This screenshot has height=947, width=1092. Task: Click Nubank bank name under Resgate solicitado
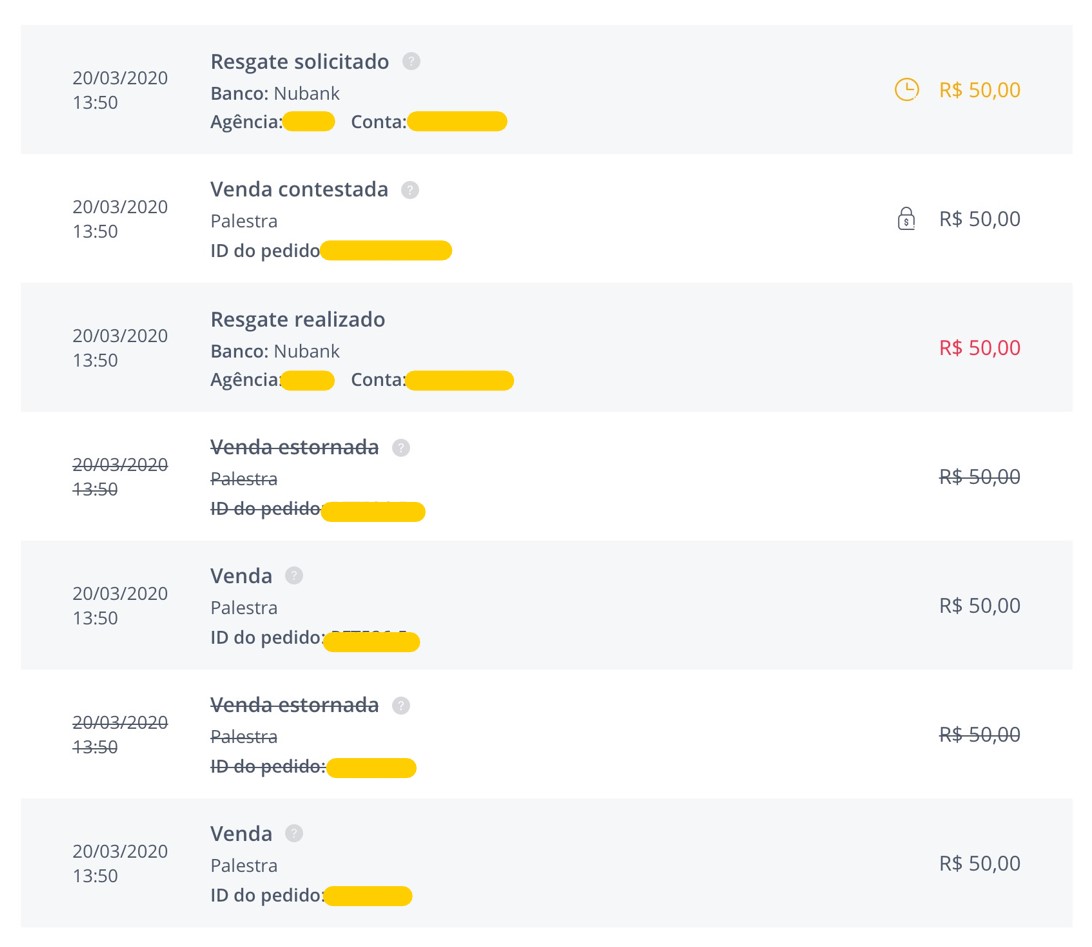pyautogui.click(x=306, y=93)
